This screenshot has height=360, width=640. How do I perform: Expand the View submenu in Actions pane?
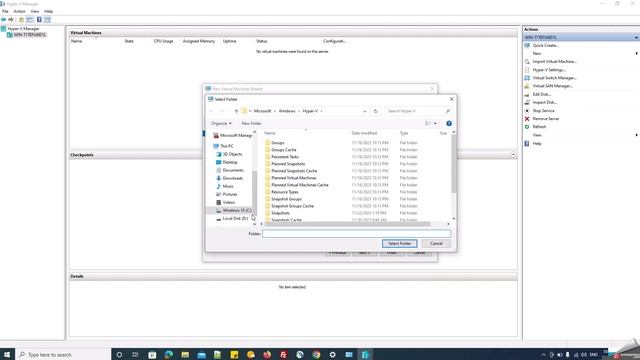tap(636, 135)
